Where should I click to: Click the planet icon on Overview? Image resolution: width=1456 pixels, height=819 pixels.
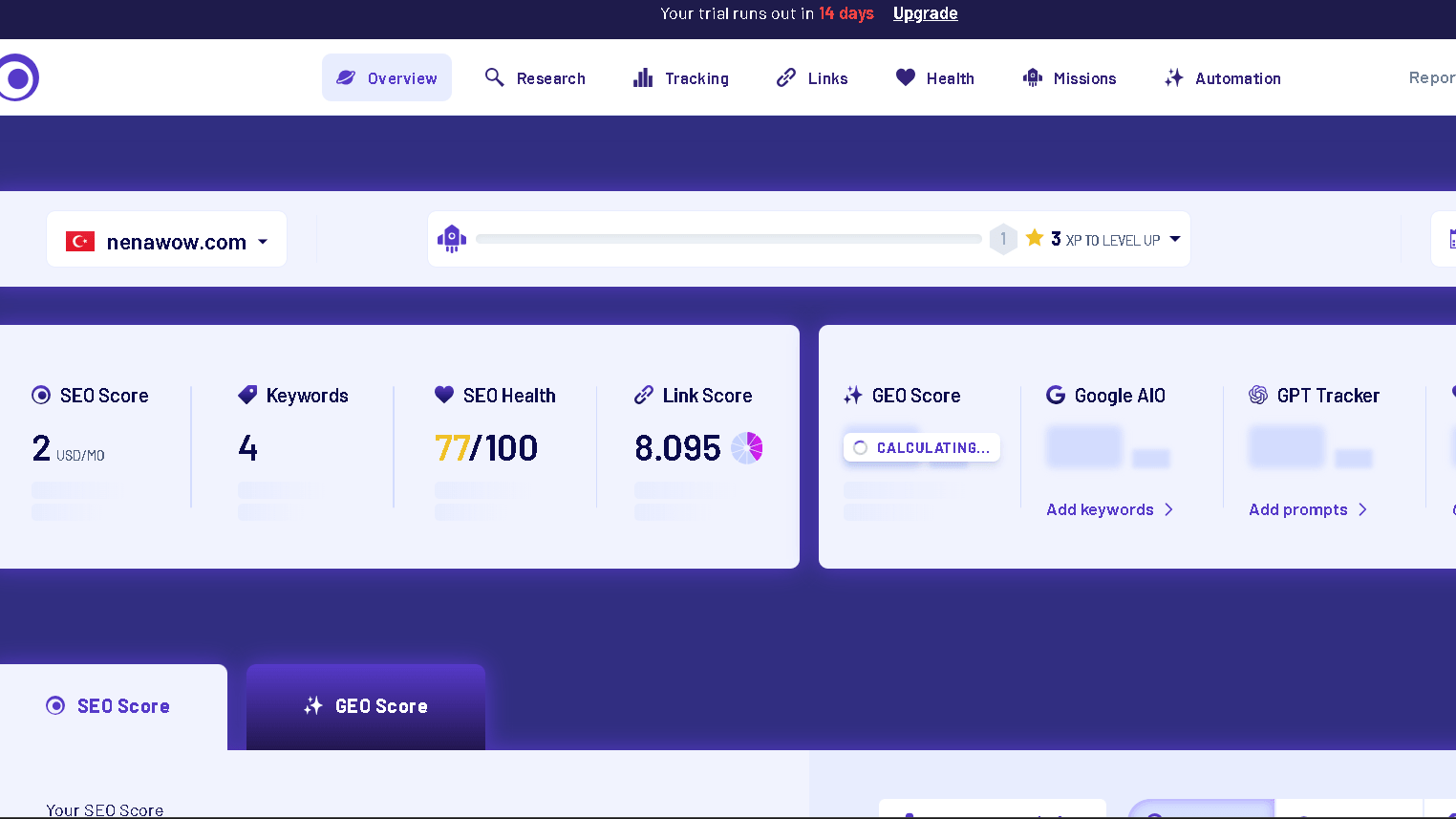(346, 77)
